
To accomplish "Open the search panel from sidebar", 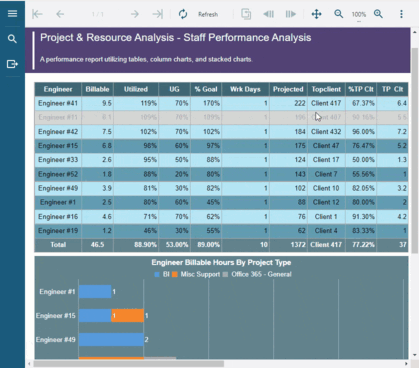I will pyautogui.click(x=12, y=39).
